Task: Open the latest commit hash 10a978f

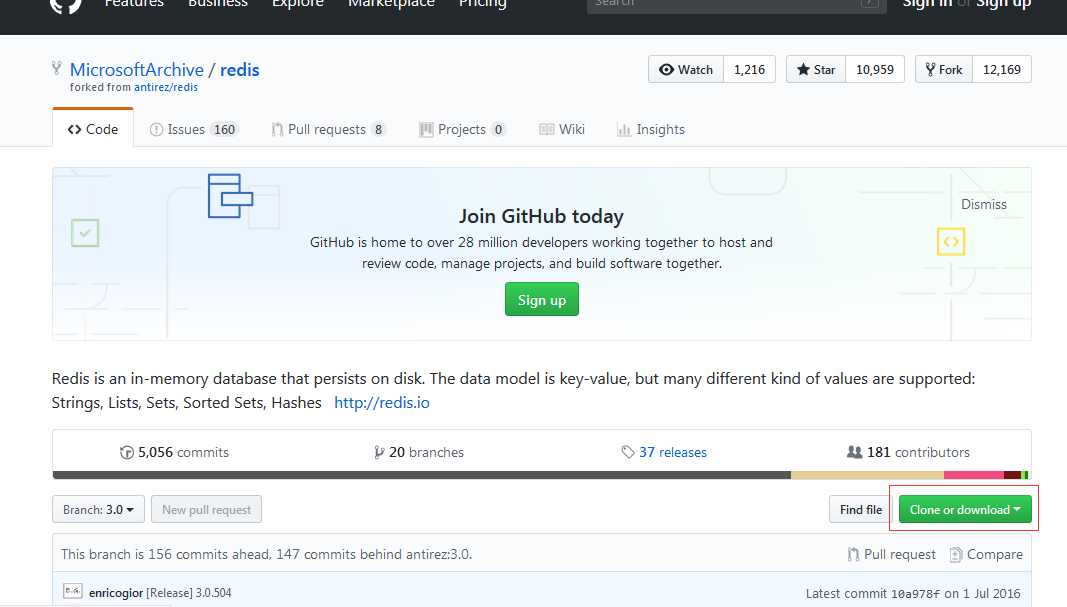Action: click(915, 593)
